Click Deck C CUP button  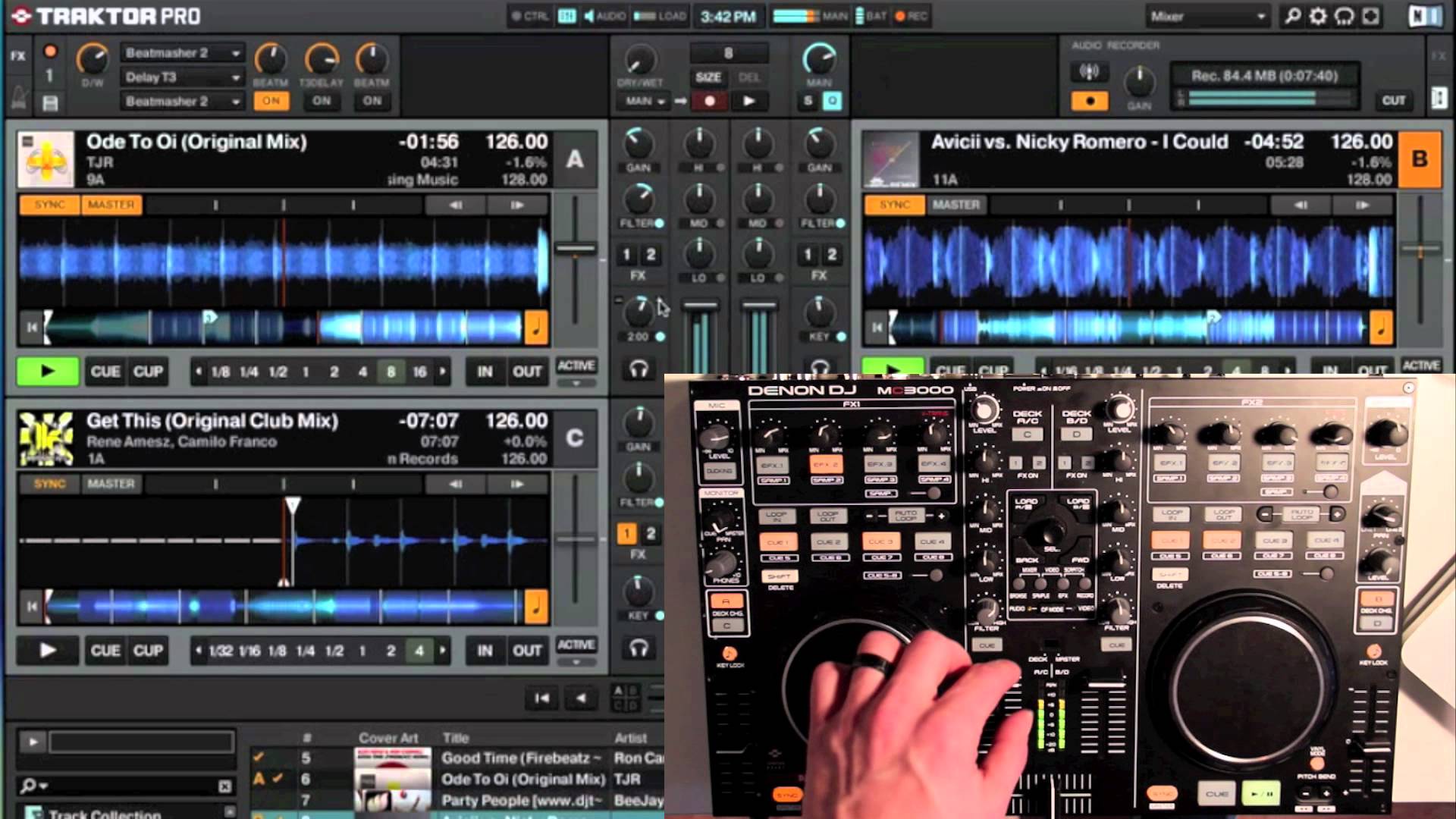[148, 651]
